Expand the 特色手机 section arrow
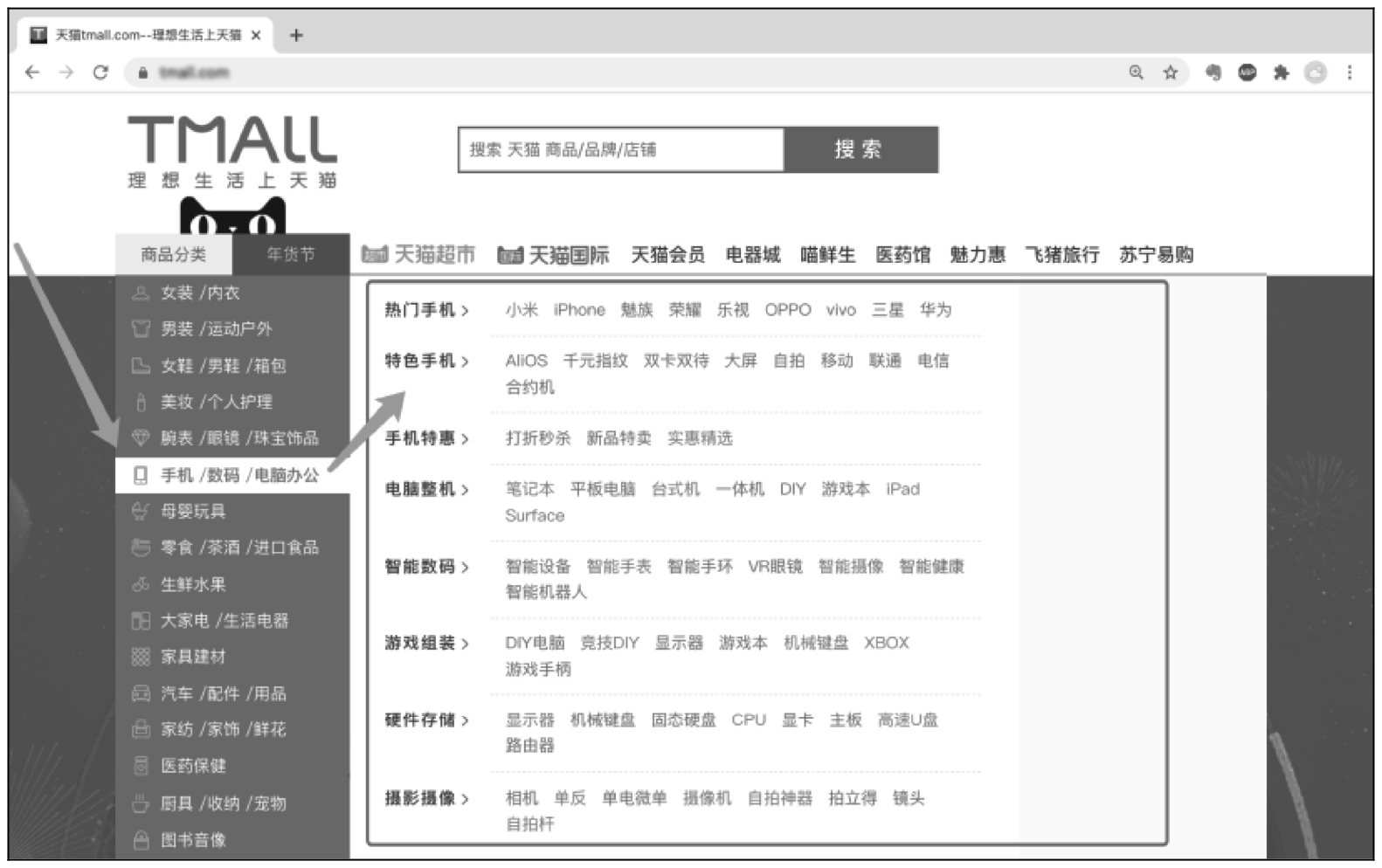Screen dimensions: 1382x868 [x=465, y=361]
